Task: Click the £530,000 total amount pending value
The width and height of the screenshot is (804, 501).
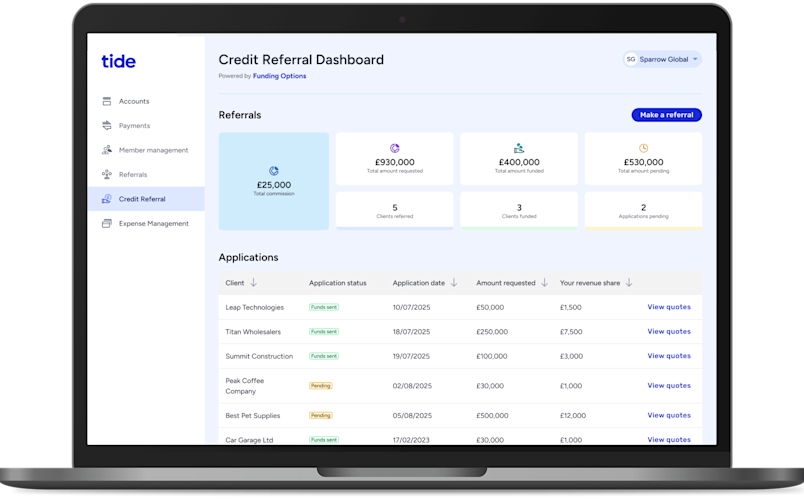Action: (644, 162)
